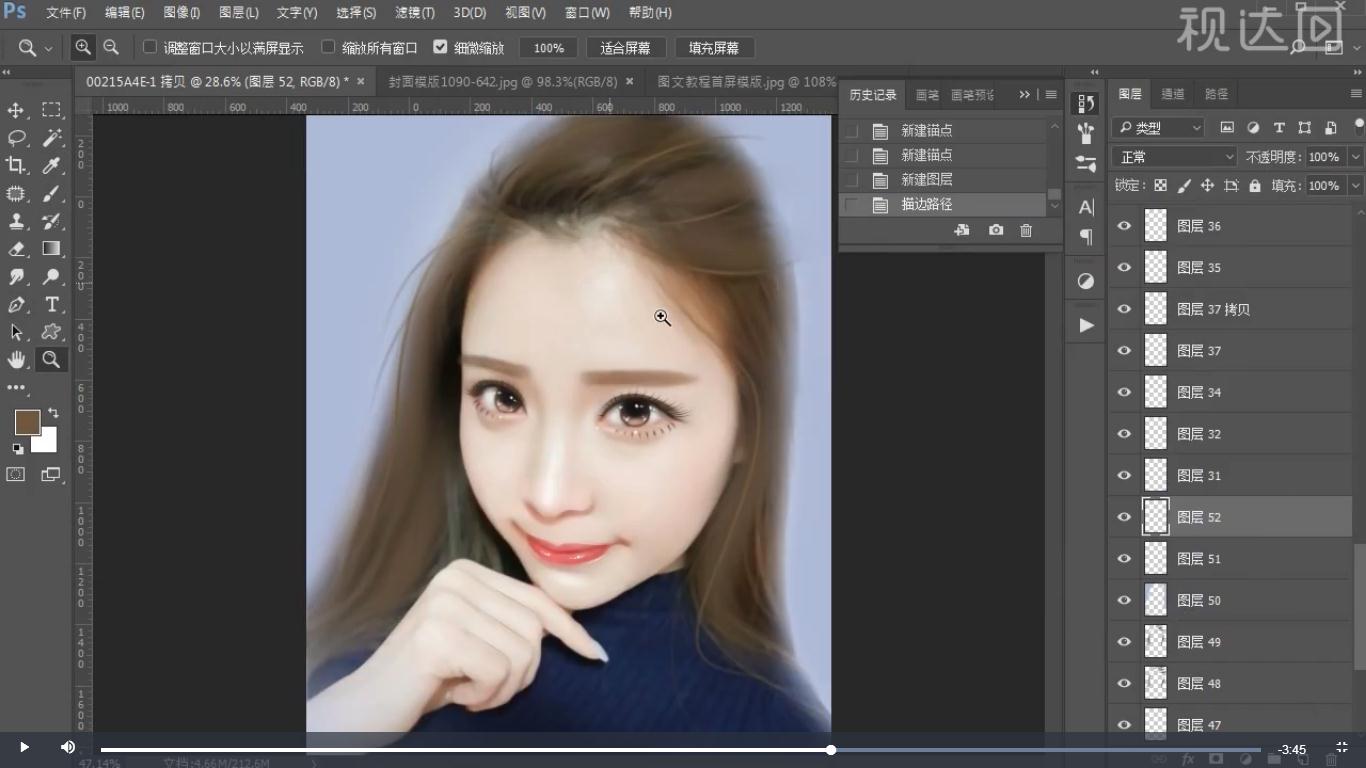Select the Lasso tool

point(16,138)
